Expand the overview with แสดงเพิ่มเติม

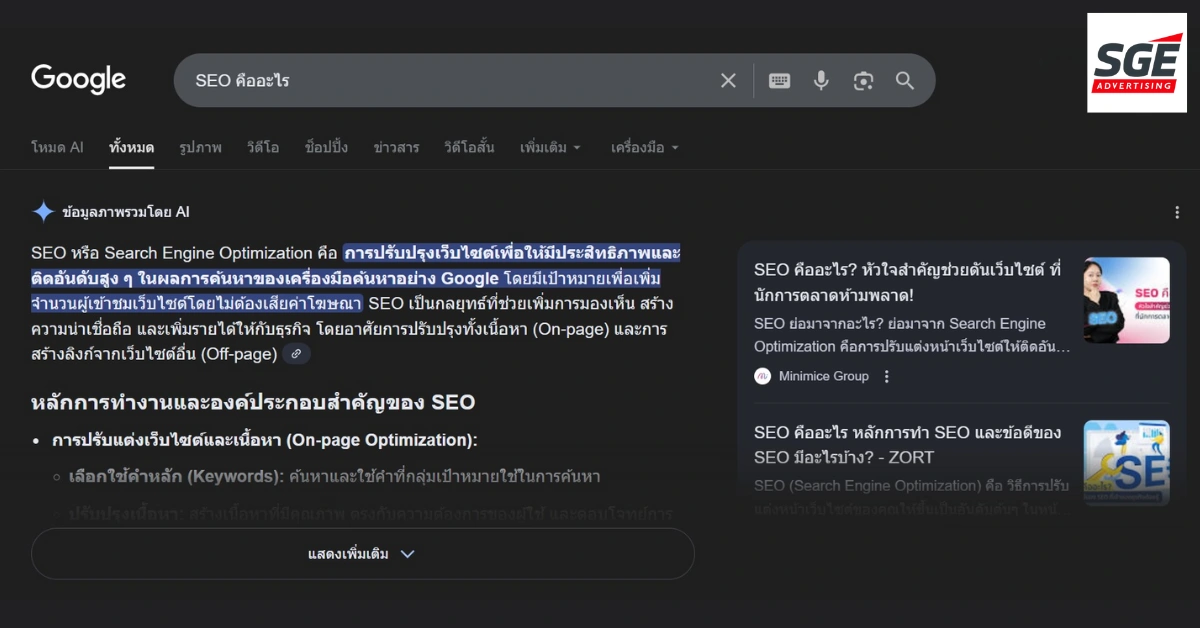coord(362,554)
